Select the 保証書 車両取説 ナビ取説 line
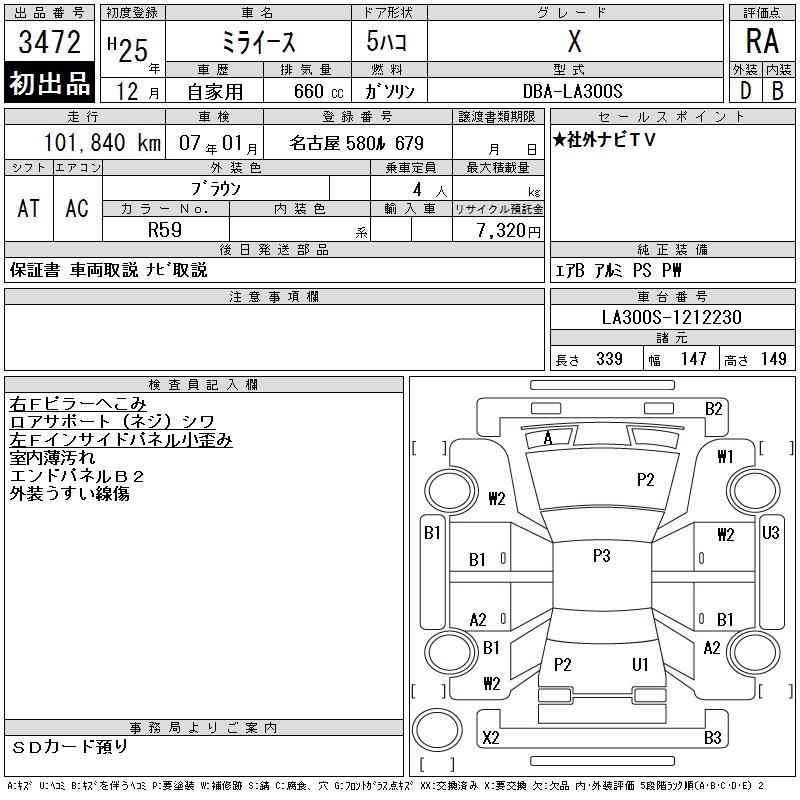The image size is (800, 800). (x=109, y=270)
